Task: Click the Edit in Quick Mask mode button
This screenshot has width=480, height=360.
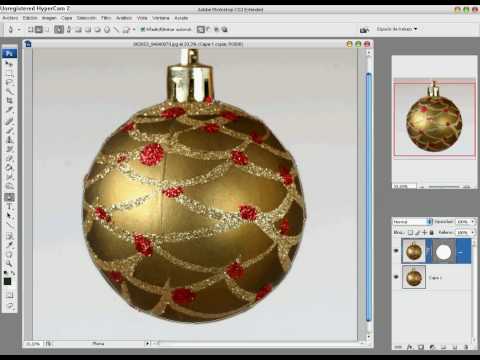Action: (x=9, y=295)
